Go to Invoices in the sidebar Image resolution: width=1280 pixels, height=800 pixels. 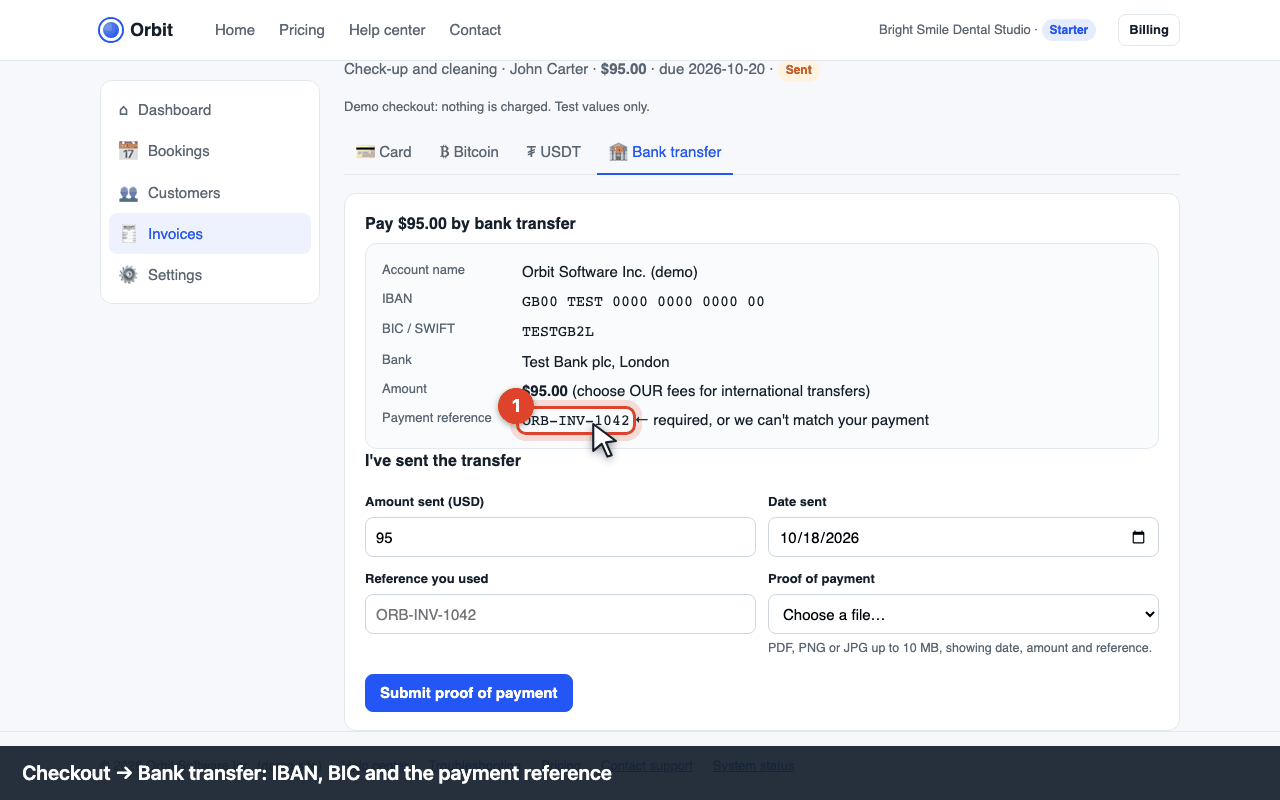pyautogui.click(x=210, y=234)
